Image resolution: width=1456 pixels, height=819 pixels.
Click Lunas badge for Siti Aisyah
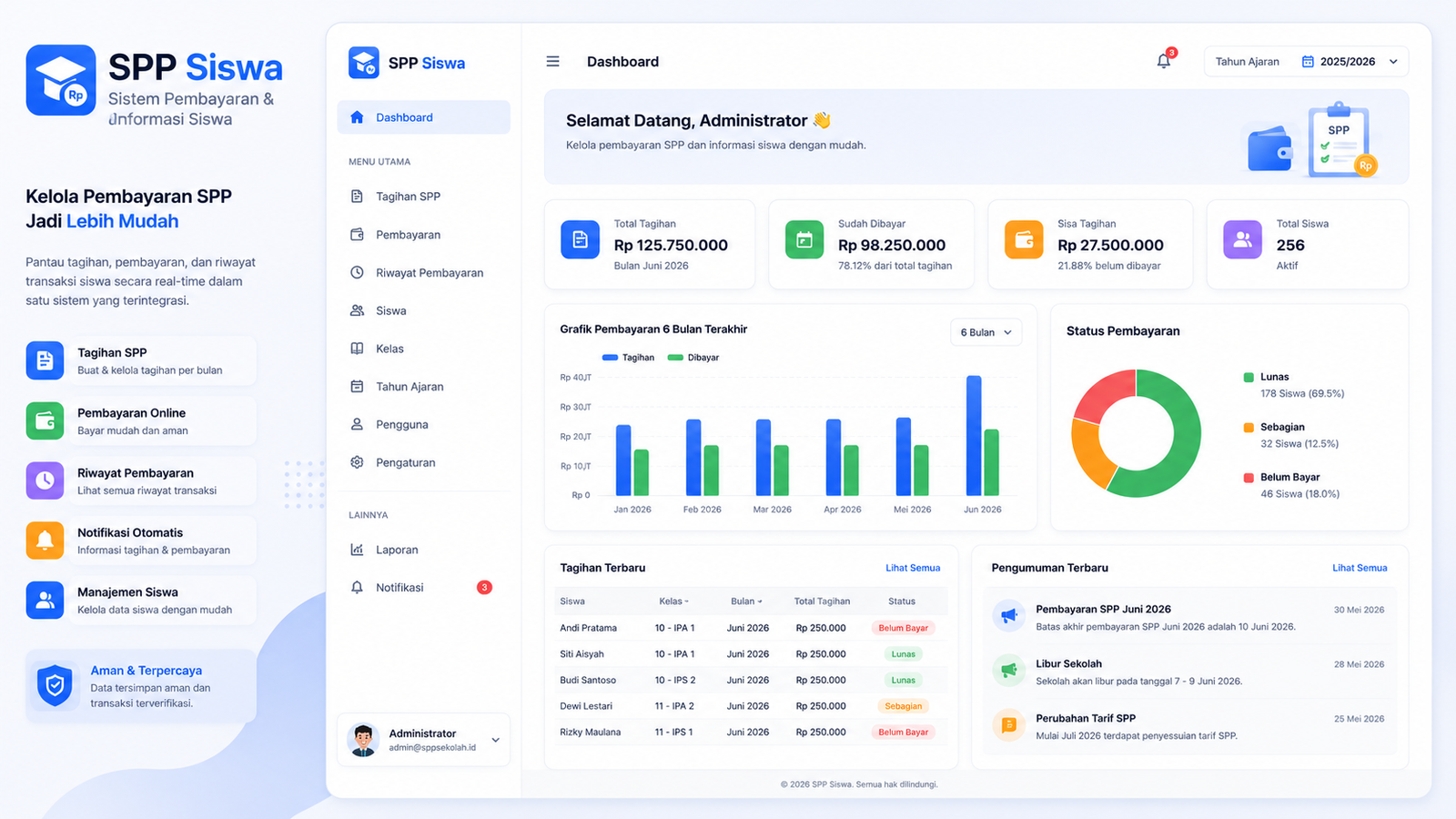pyautogui.click(x=904, y=654)
